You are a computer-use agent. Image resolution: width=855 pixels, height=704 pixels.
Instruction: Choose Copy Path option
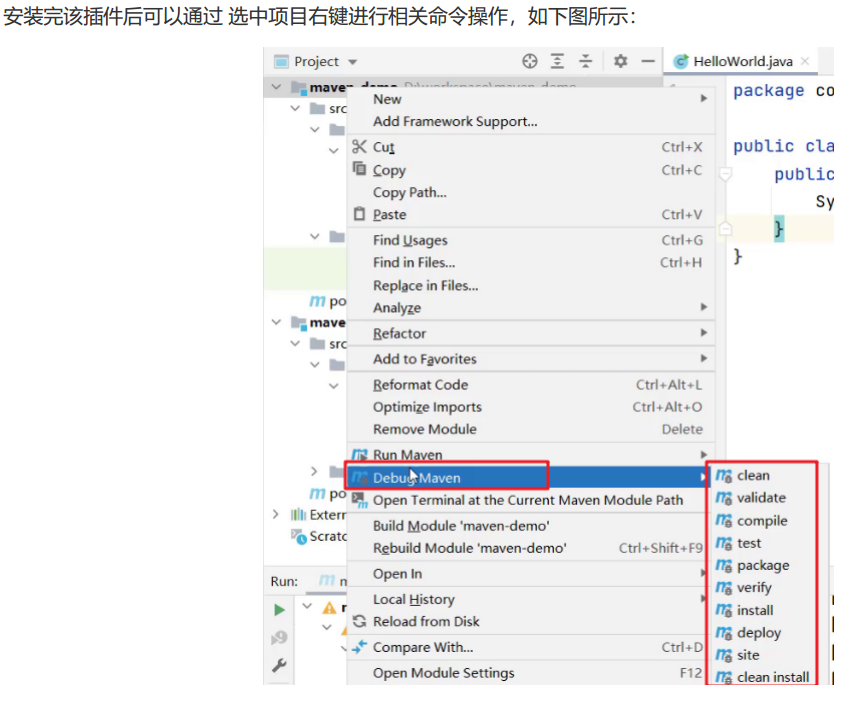point(531,192)
